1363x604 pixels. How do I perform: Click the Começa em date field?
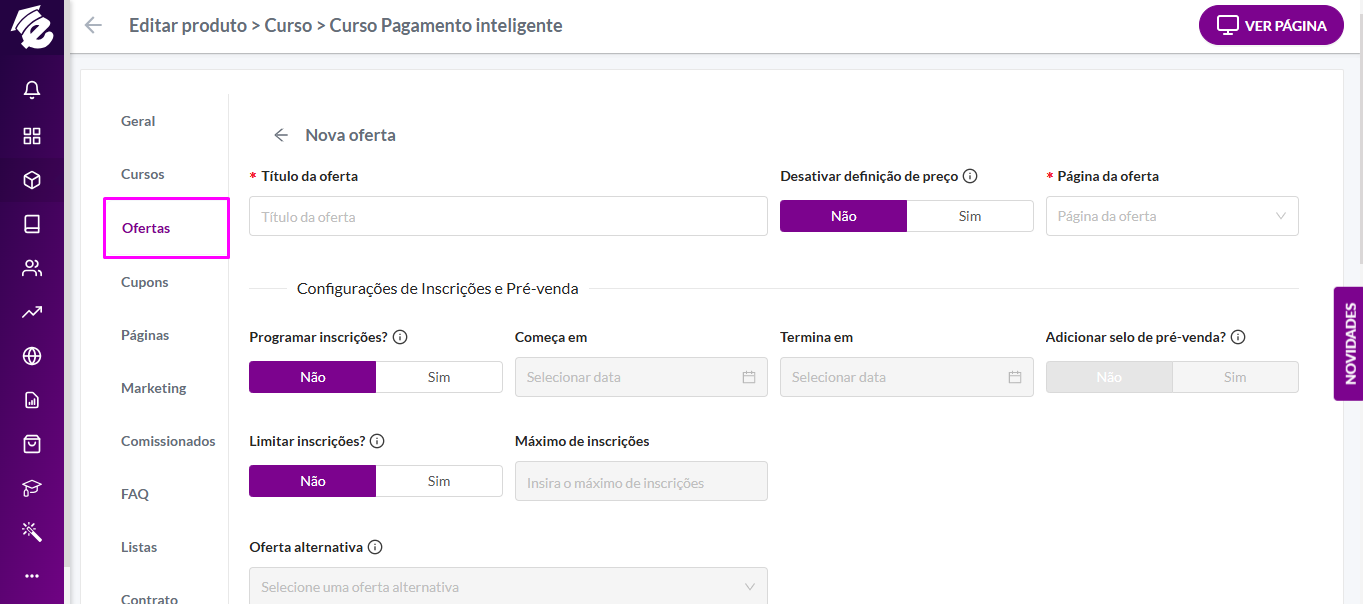[x=641, y=377]
